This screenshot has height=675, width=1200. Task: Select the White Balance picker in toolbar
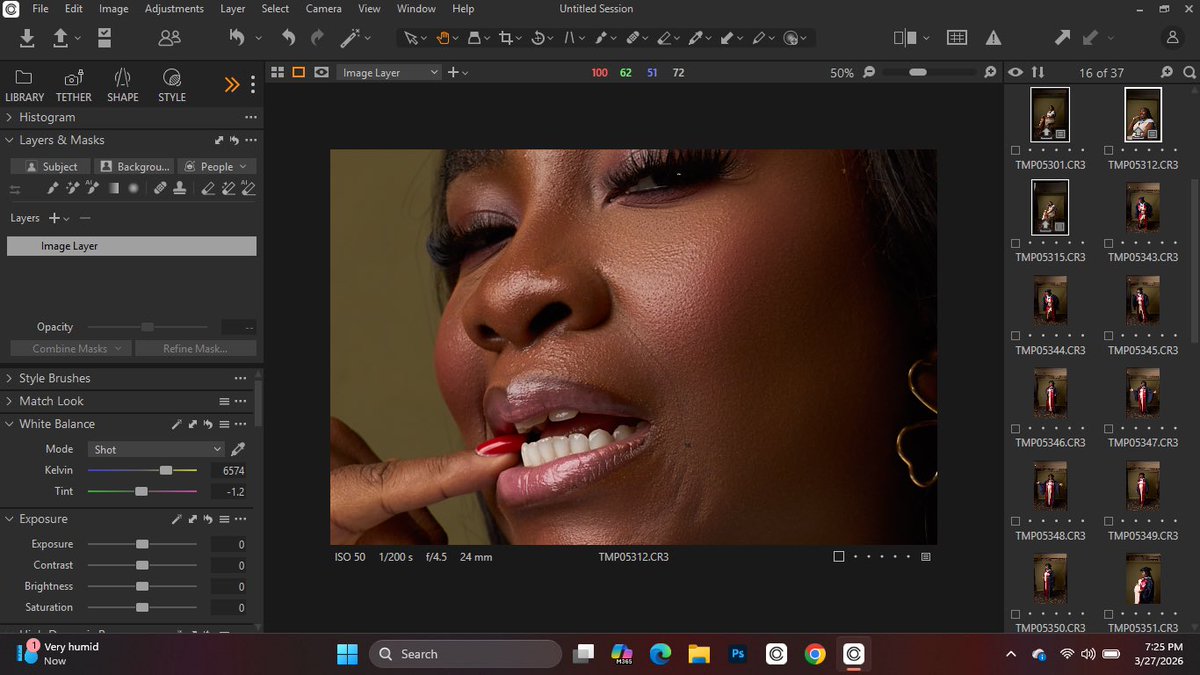(x=695, y=38)
